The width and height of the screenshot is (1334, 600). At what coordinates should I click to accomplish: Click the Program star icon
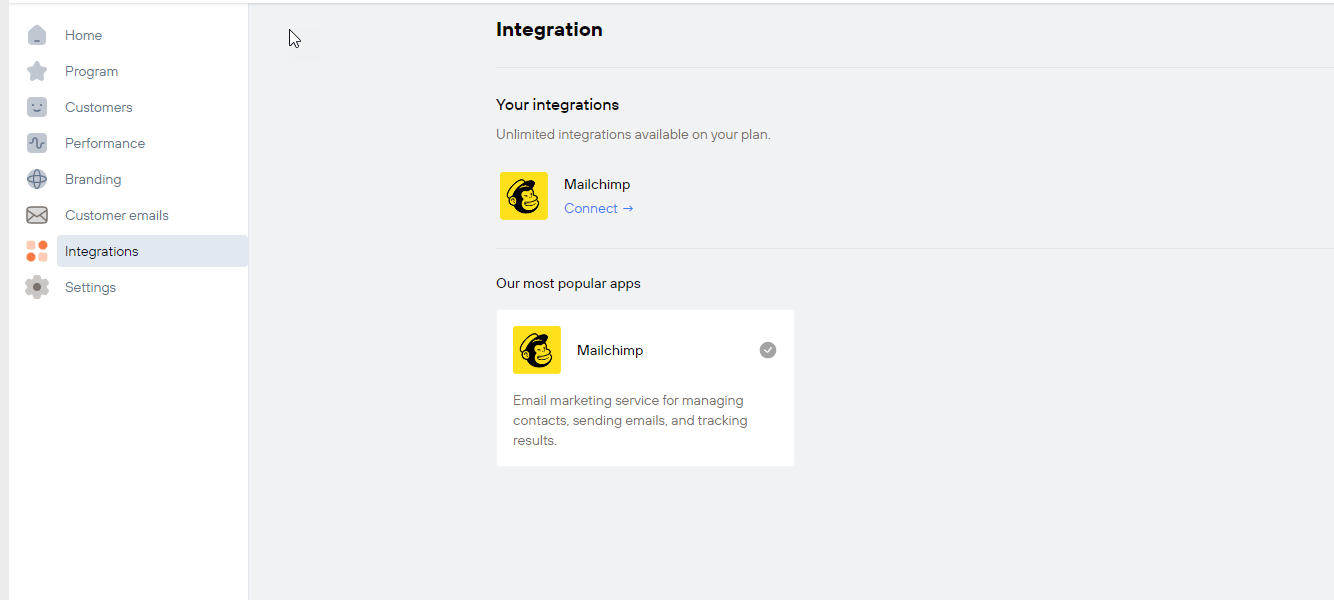[x=37, y=71]
